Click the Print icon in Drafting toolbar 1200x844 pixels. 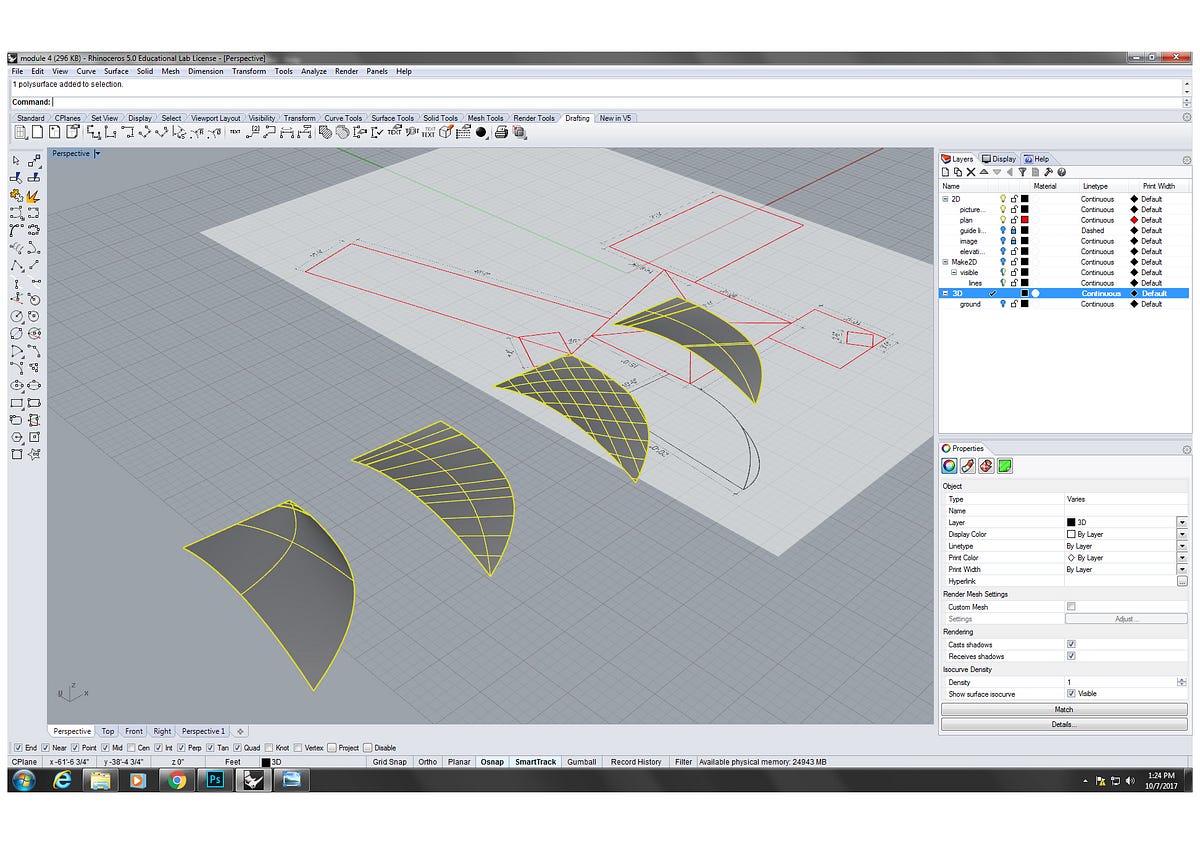pos(499,132)
